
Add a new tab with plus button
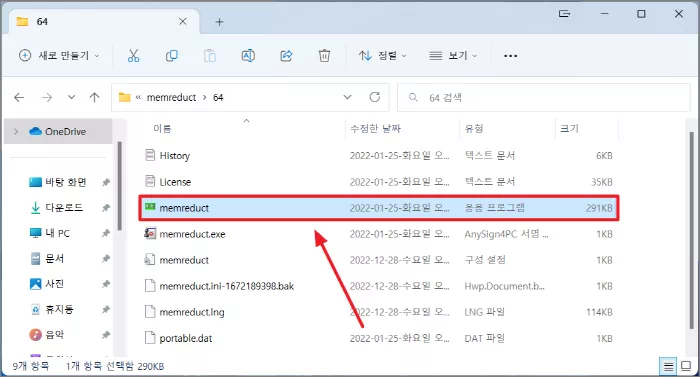tap(219, 22)
